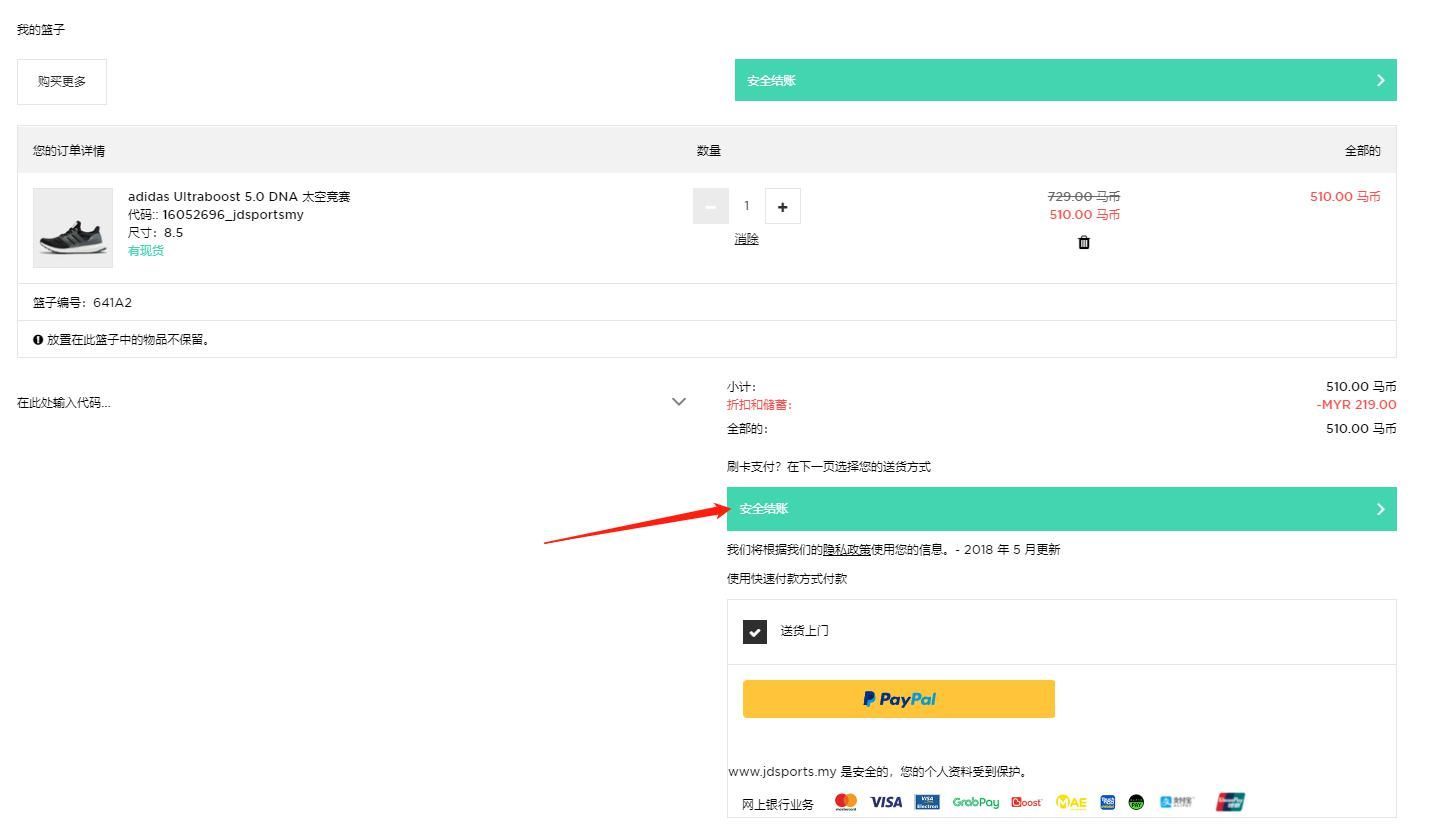Click the round black-green pay icon
The image size is (1453, 837).
1136,802
